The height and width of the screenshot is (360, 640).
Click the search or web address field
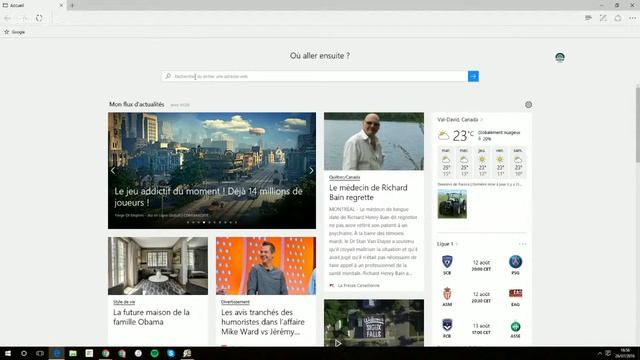pyautogui.click(x=314, y=76)
